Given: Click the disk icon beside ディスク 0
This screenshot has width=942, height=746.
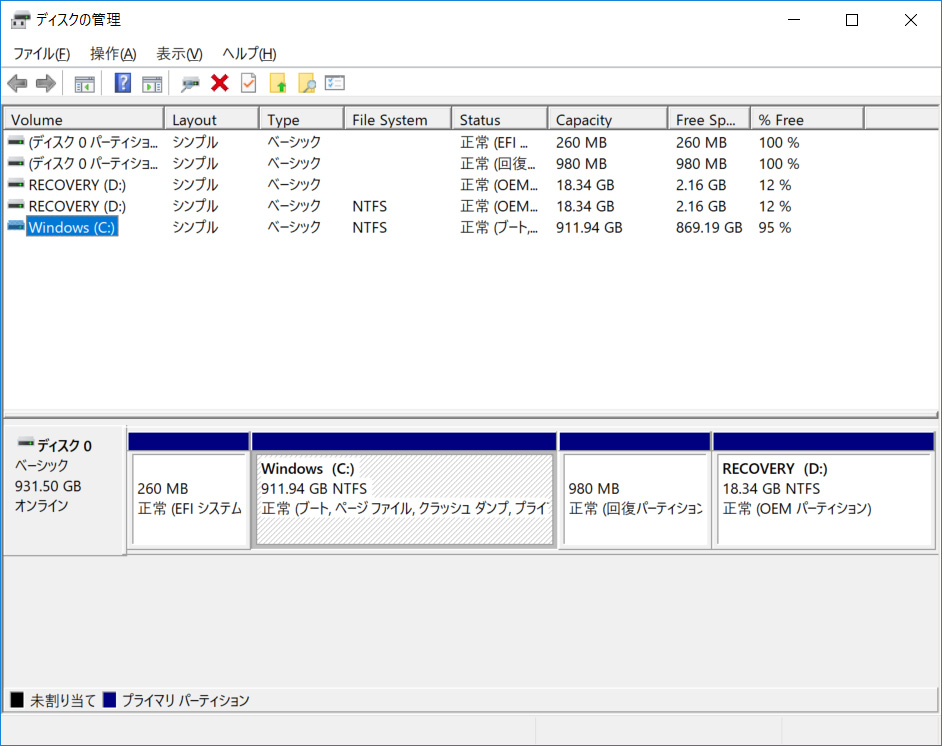Looking at the screenshot, I should pyautogui.click(x=26, y=443).
